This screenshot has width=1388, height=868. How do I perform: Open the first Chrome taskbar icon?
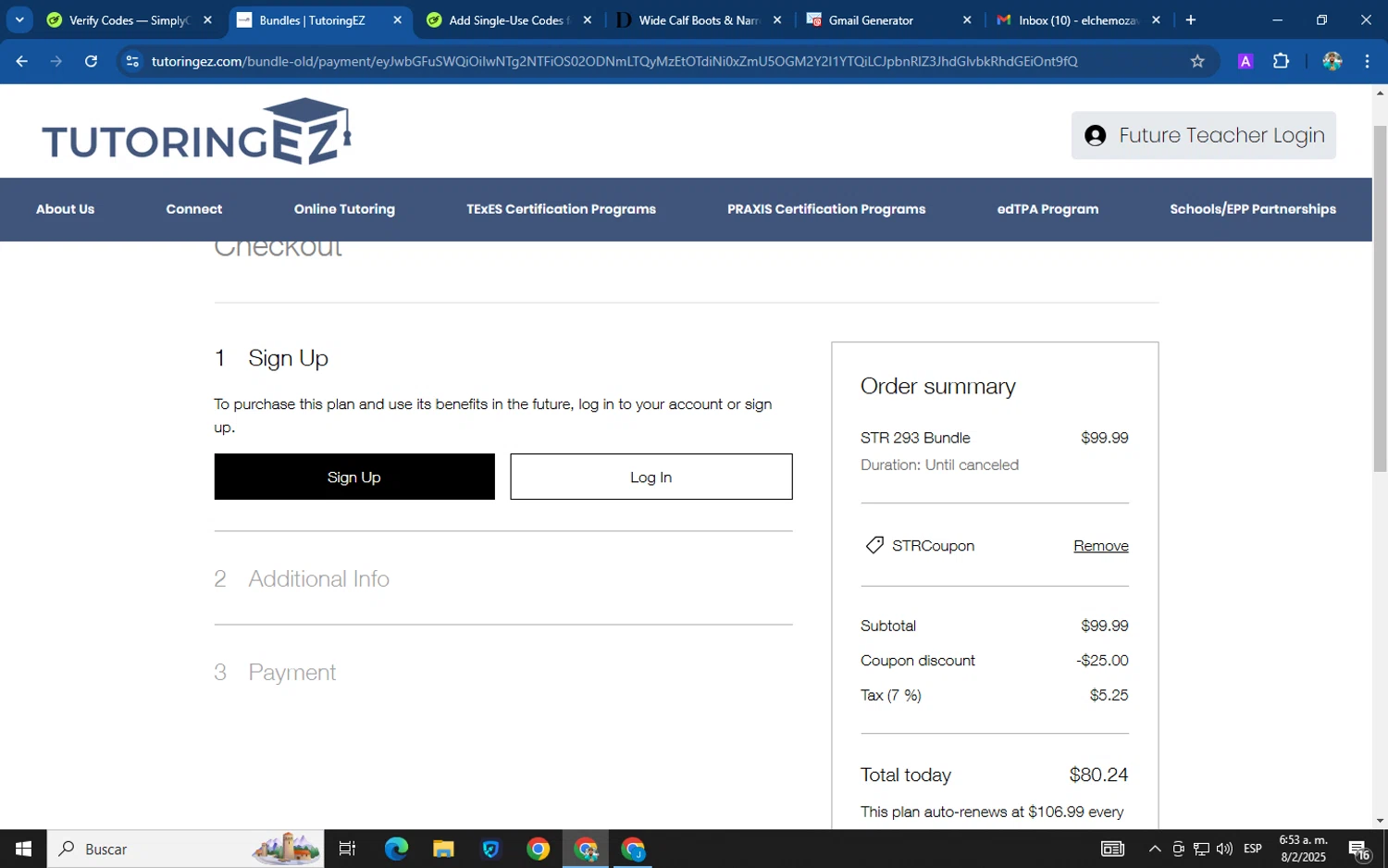point(538,849)
